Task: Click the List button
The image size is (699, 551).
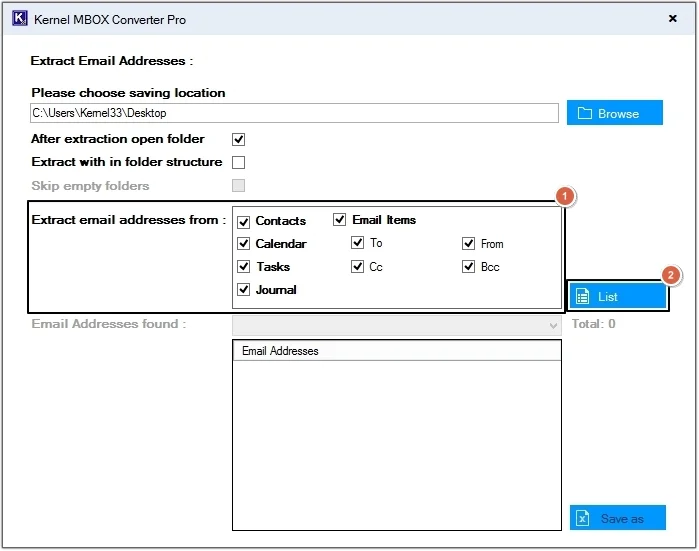Action: pos(617,296)
